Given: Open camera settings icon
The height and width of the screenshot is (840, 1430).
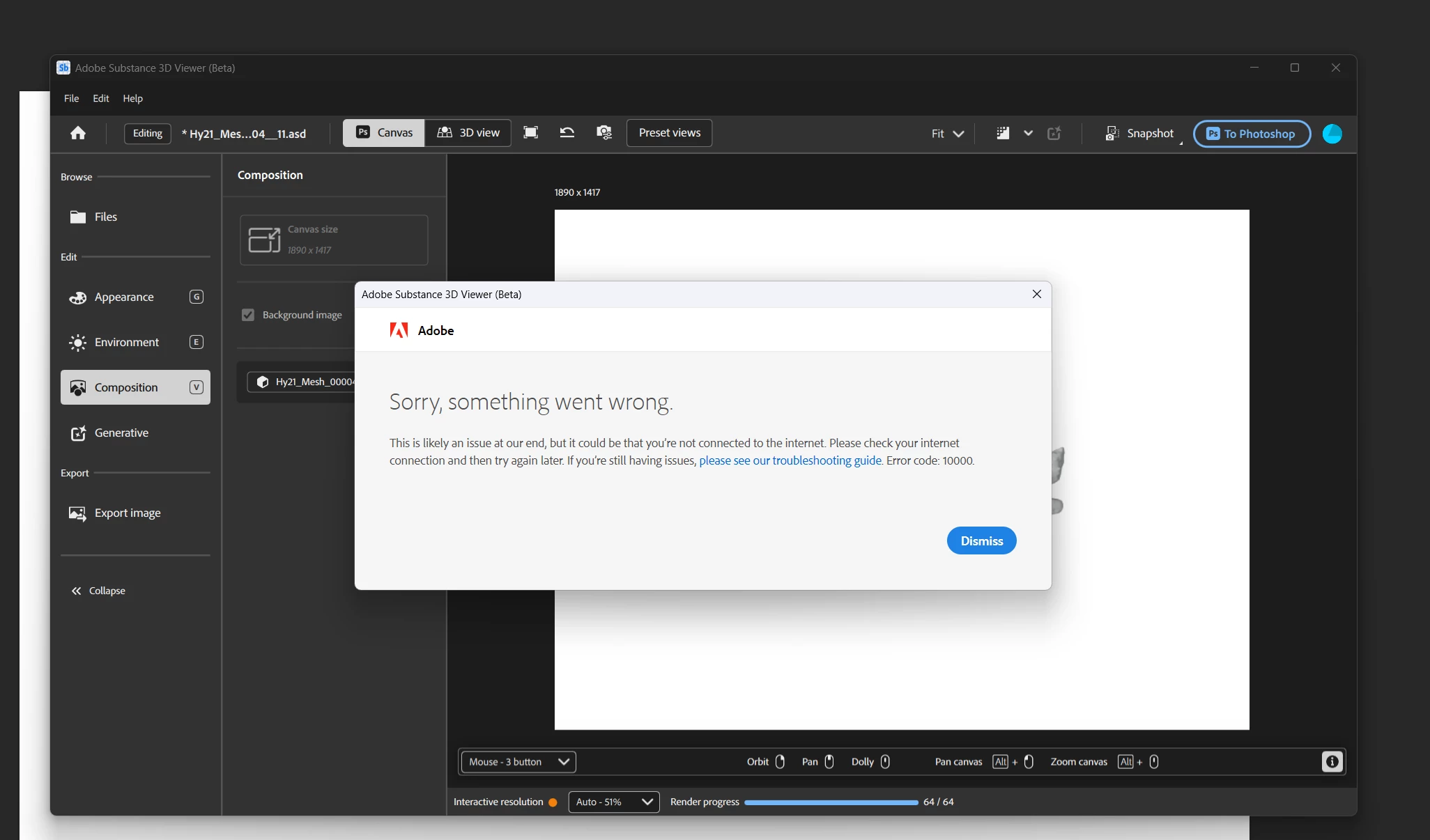Looking at the screenshot, I should pos(604,133).
